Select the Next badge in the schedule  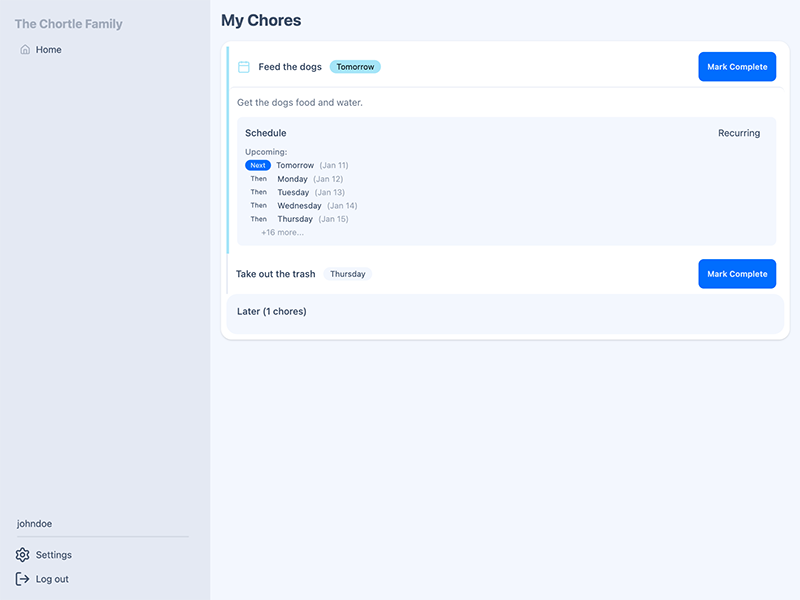258,165
